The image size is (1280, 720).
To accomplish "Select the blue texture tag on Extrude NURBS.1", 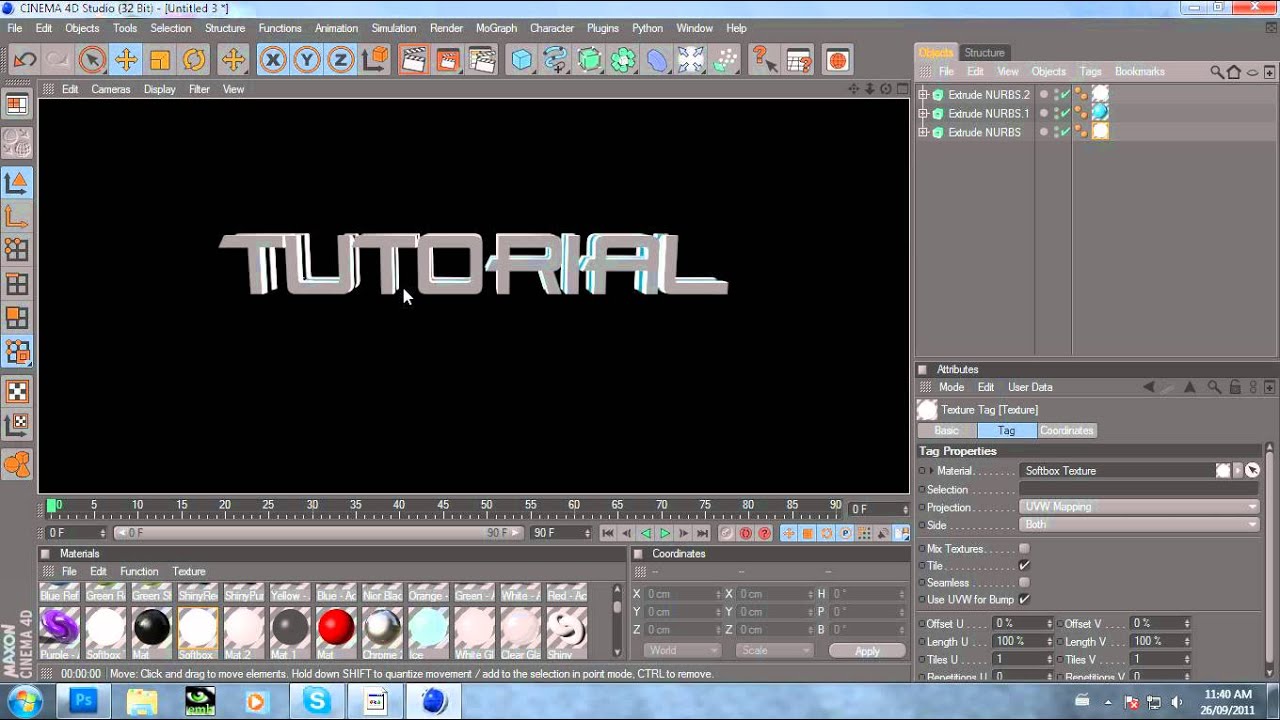I will (x=1100, y=113).
